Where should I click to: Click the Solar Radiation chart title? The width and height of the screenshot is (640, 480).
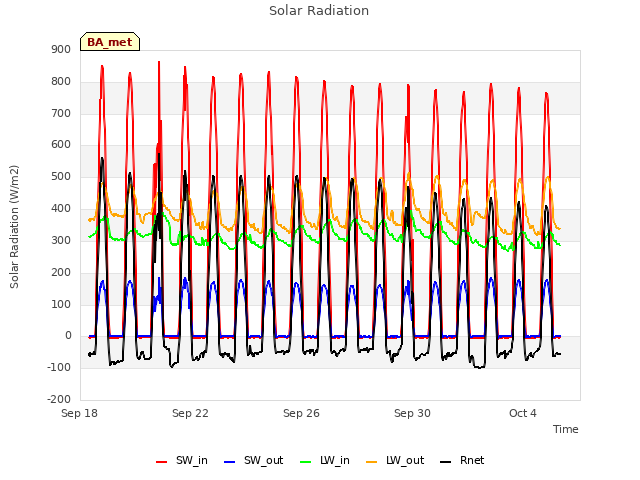[x=319, y=11]
